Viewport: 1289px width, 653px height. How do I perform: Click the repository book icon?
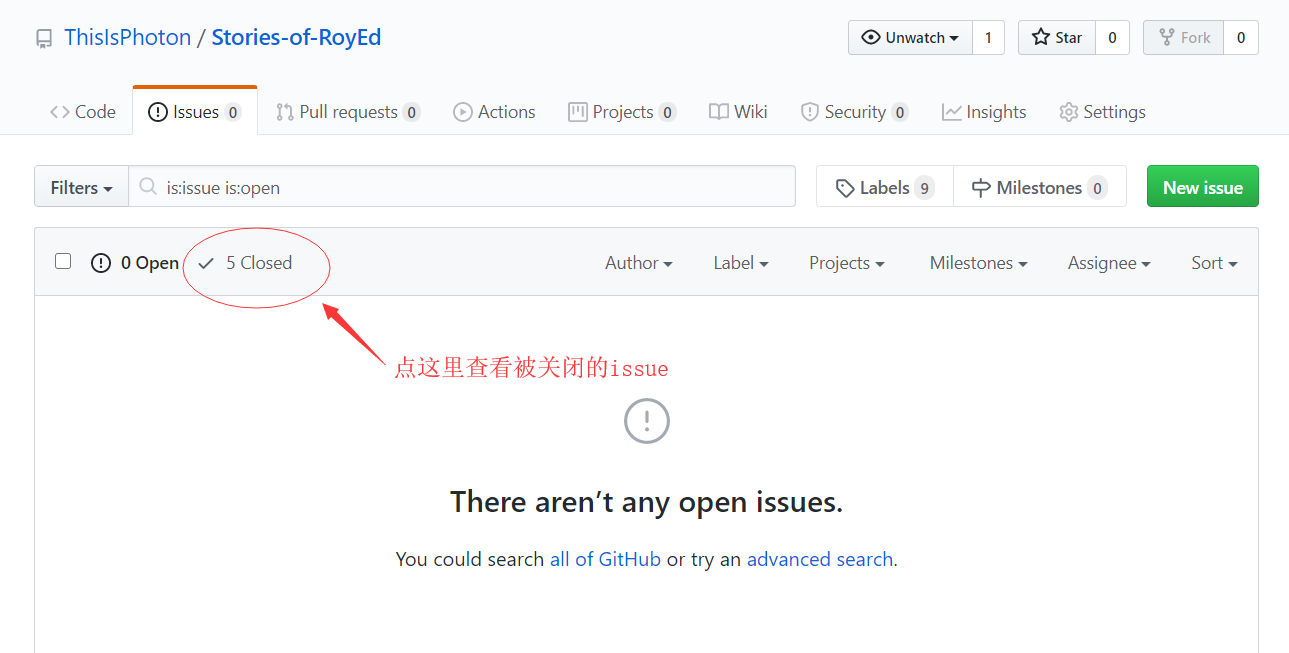tap(44, 39)
